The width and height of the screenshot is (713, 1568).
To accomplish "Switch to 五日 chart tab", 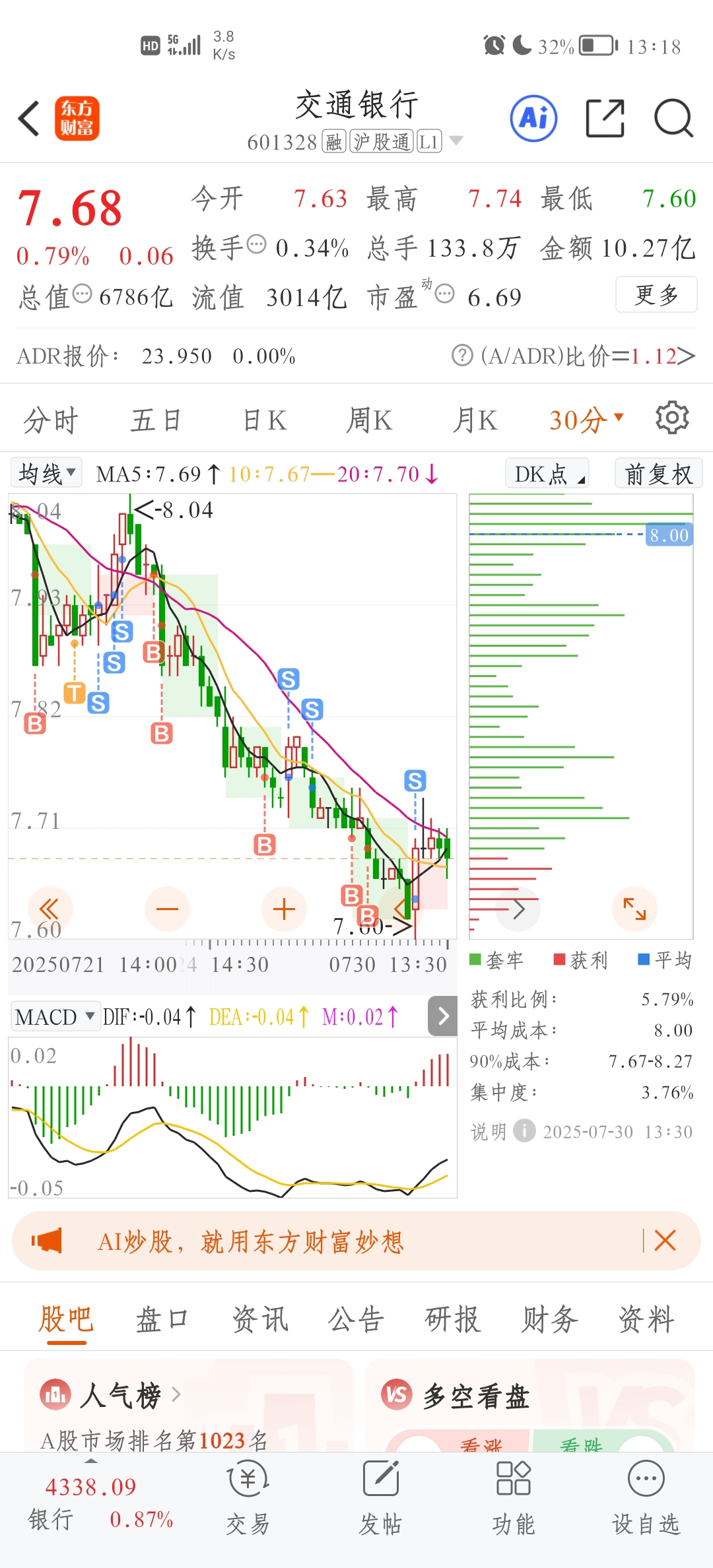I will point(156,420).
